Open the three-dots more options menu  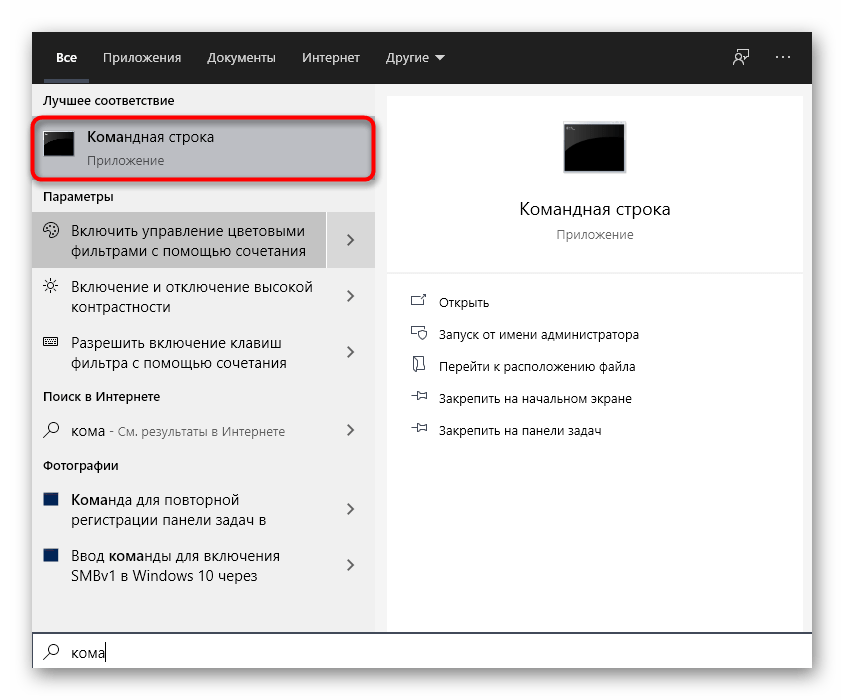(x=782, y=58)
